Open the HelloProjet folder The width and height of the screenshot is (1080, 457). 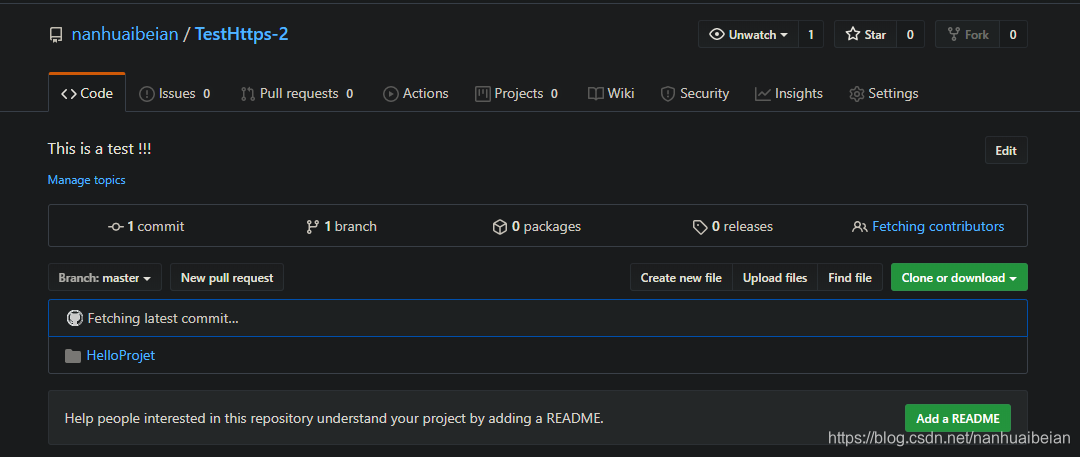pos(121,356)
